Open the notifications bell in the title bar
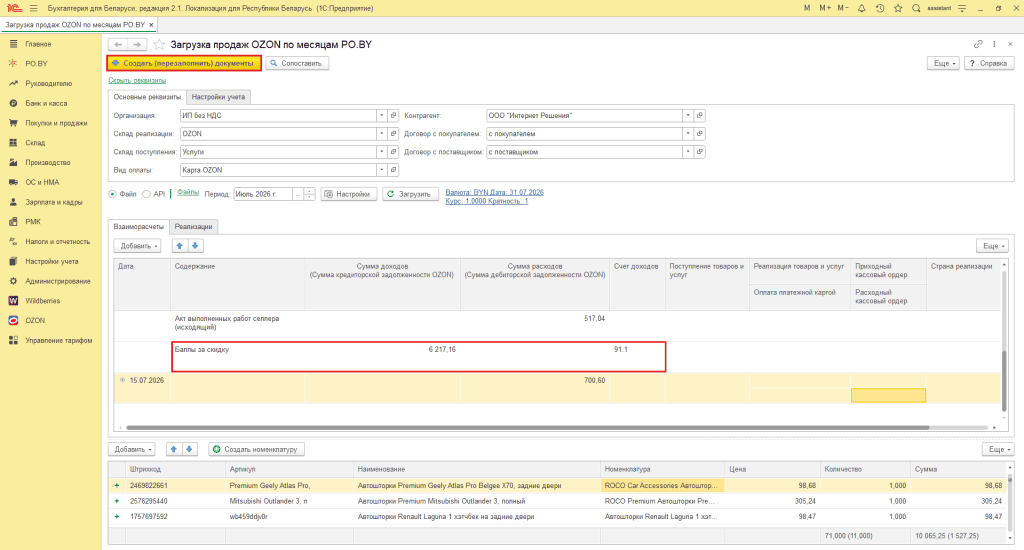The height and width of the screenshot is (550, 1024). pos(861,8)
